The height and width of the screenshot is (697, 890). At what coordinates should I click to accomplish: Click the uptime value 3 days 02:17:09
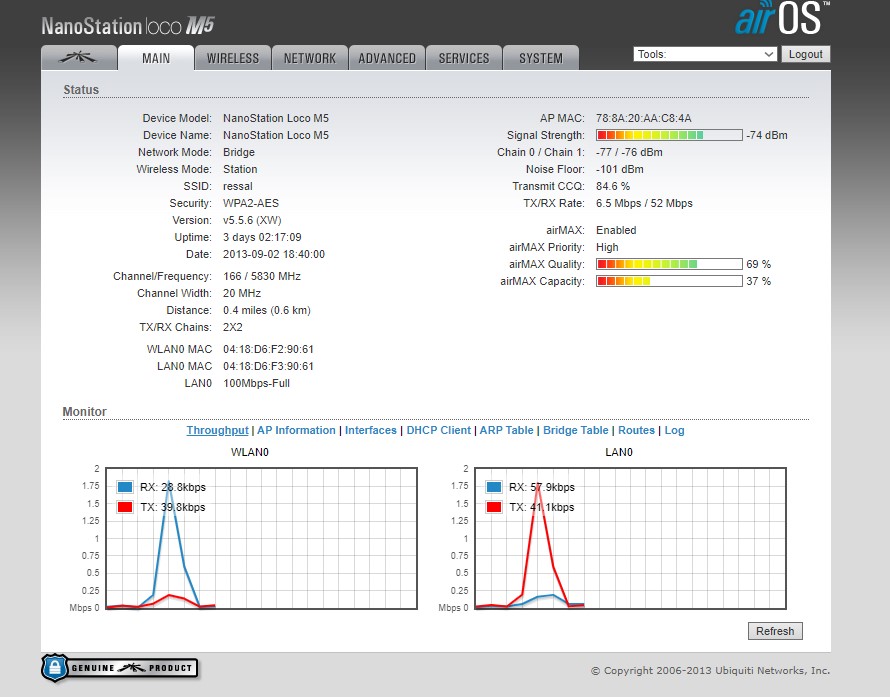coord(262,237)
